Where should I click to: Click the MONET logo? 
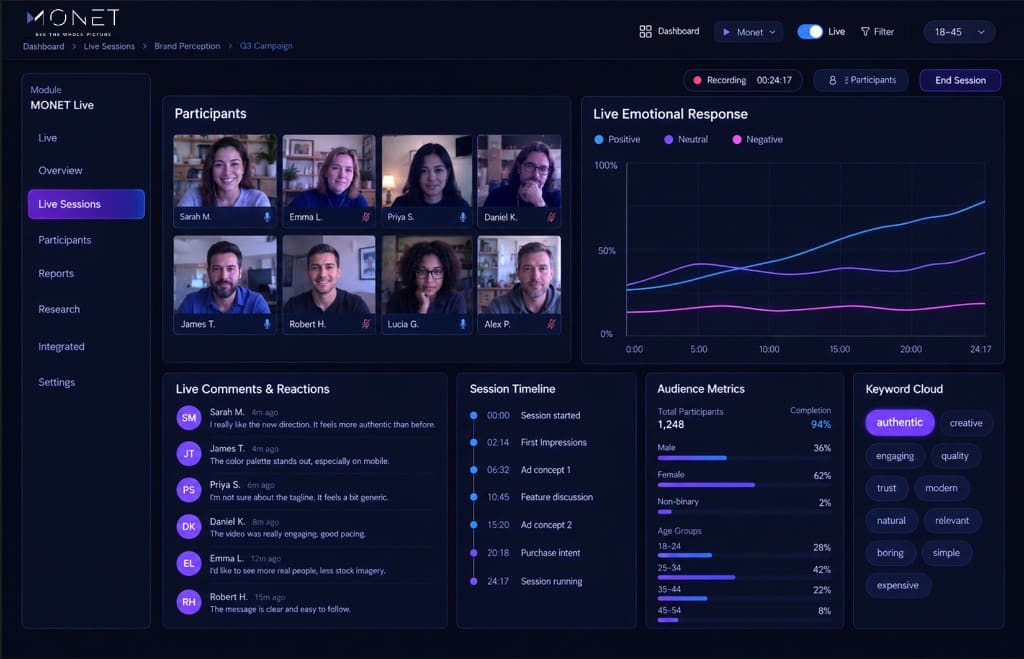coord(73,22)
